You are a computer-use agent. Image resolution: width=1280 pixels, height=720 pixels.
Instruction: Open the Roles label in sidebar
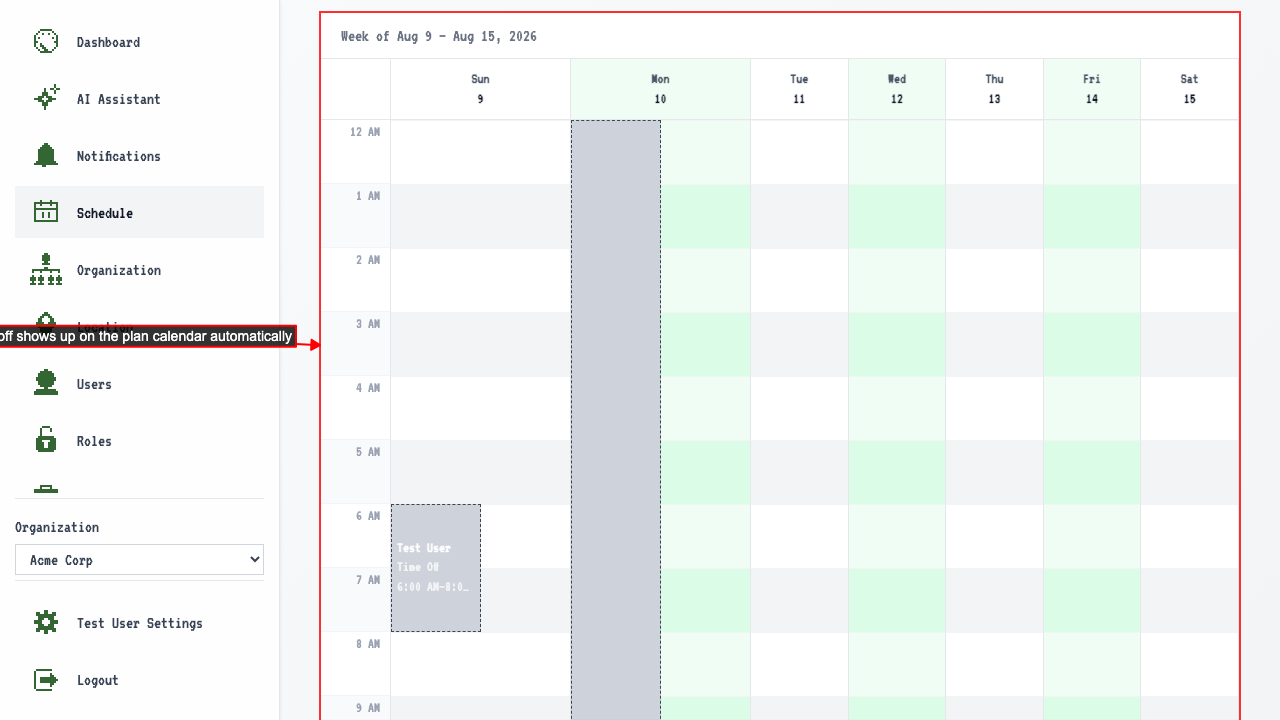pyautogui.click(x=94, y=441)
